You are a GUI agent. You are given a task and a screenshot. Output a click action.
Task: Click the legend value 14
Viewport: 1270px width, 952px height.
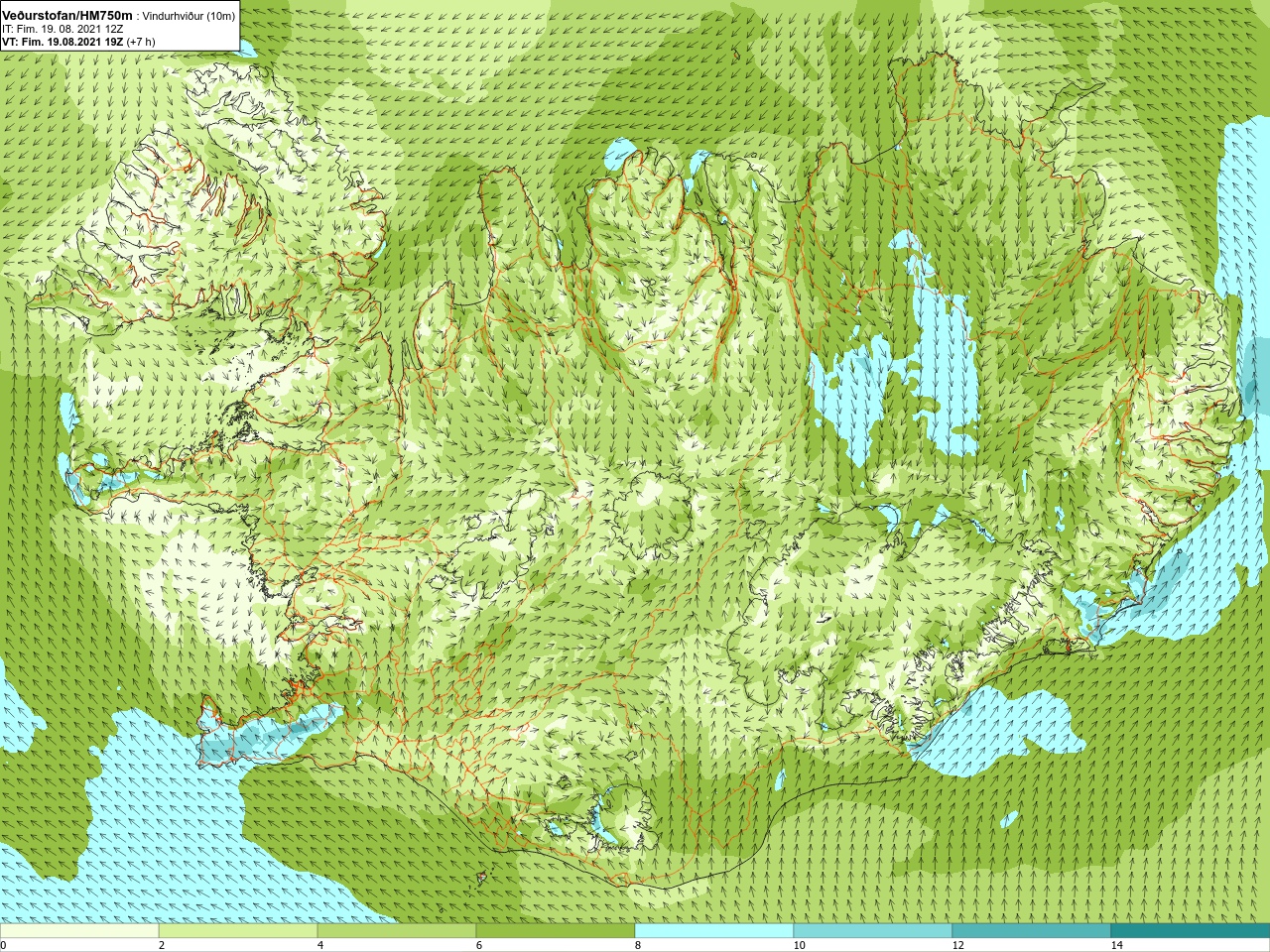[x=1116, y=945]
